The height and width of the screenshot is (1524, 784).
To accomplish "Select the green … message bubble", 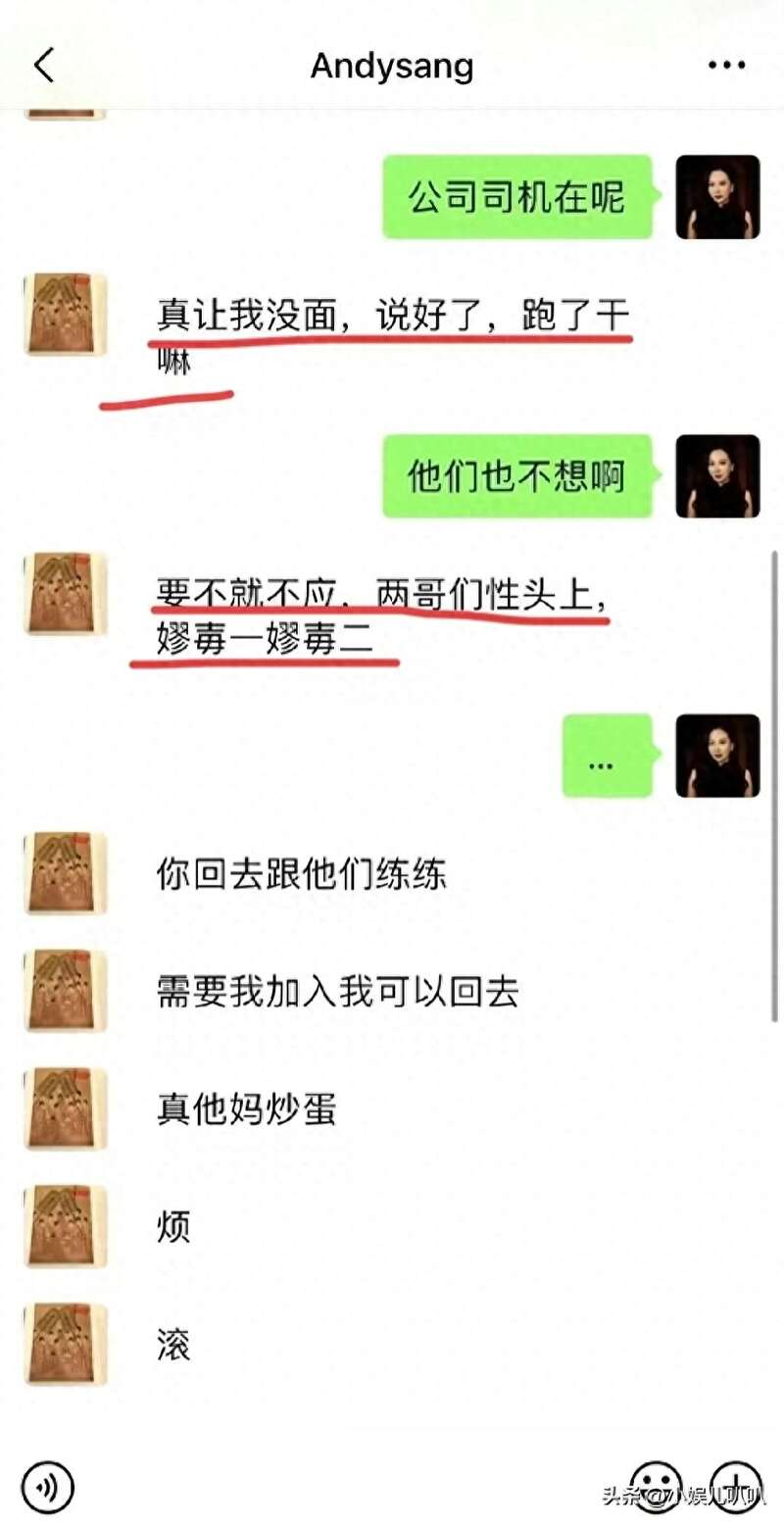I will 607,756.
